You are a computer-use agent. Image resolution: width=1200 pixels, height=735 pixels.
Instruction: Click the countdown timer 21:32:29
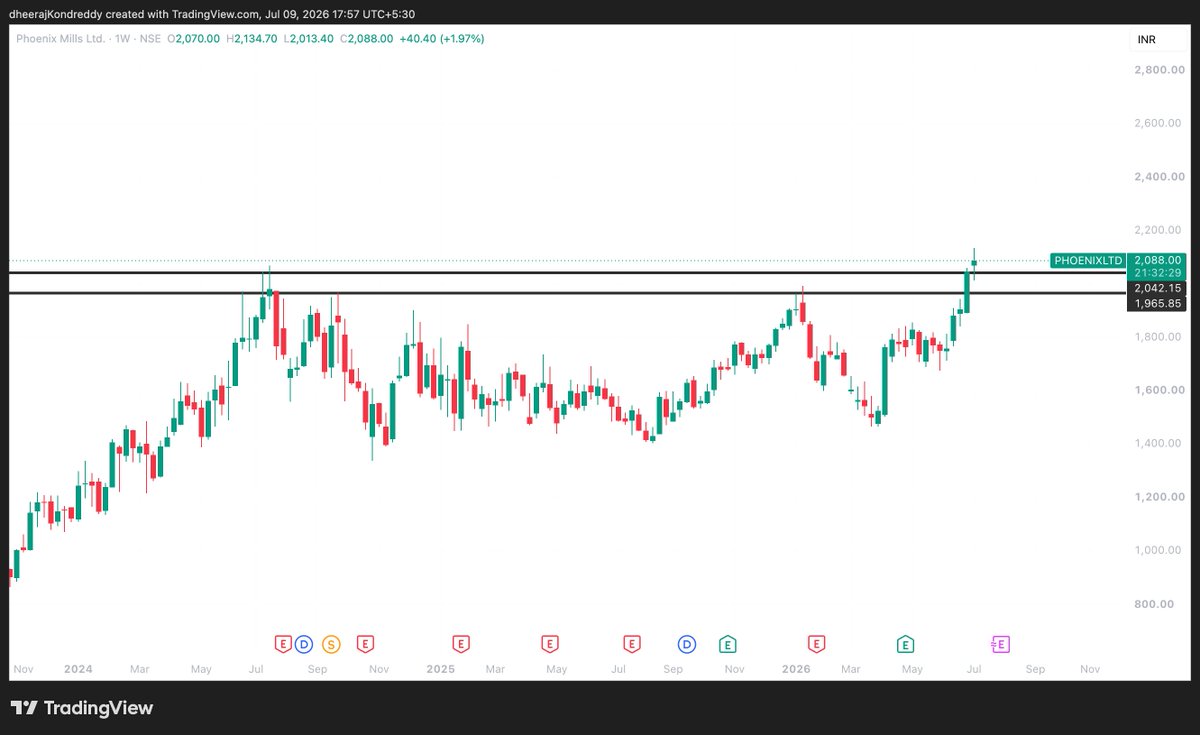[x=1158, y=272]
